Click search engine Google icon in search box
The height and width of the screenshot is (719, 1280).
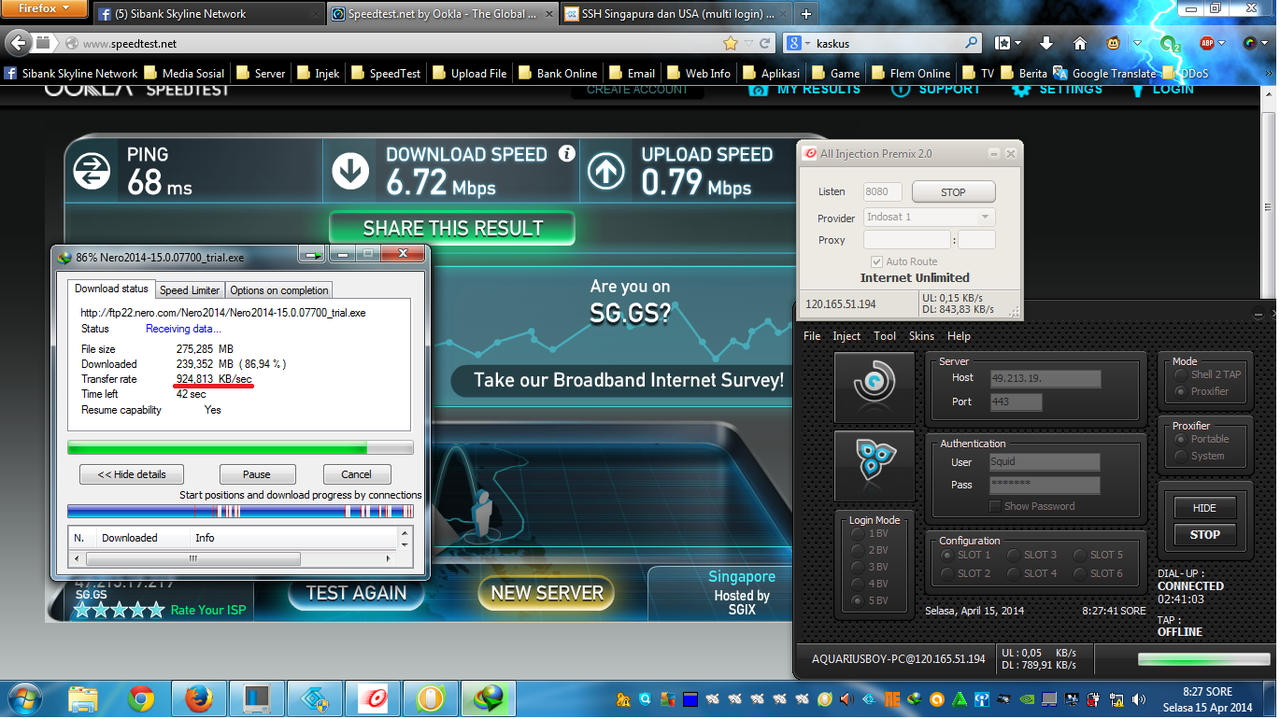point(794,43)
